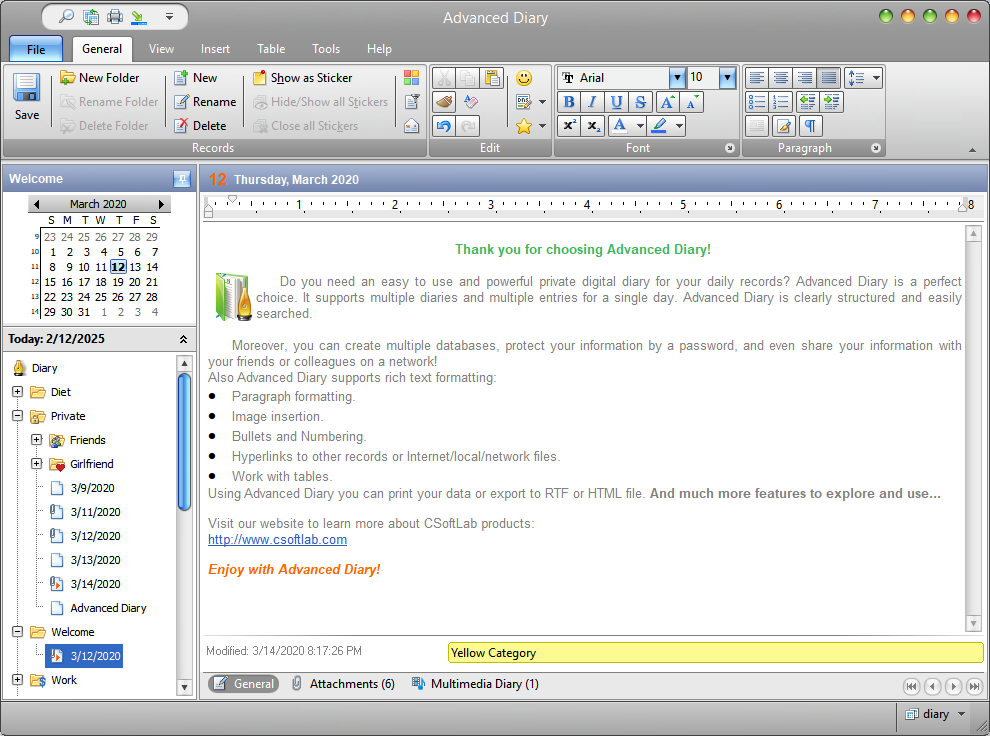
Task: Open the Multimedia Diary (1) tab
Action: [x=475, y=684]
